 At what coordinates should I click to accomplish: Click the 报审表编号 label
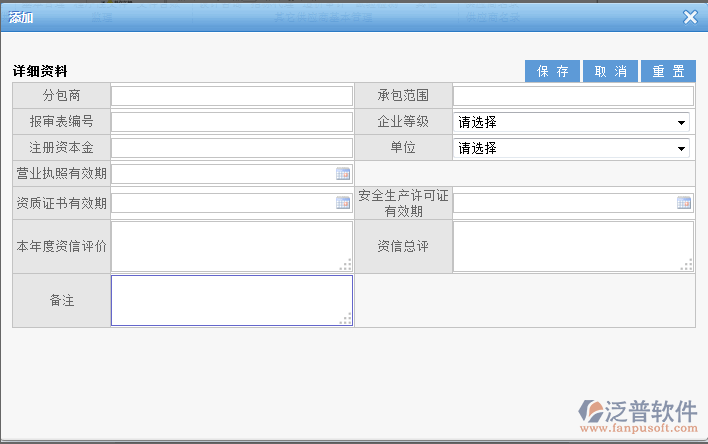click(x=61, y=122)
